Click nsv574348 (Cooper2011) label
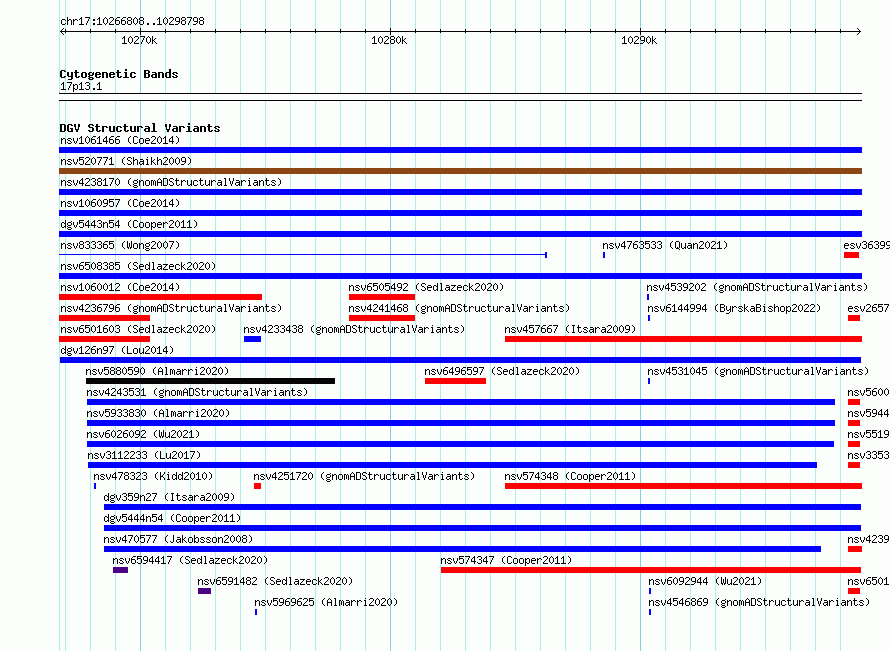The height and width of the screenshot is (651, 890). coord(570,476)
